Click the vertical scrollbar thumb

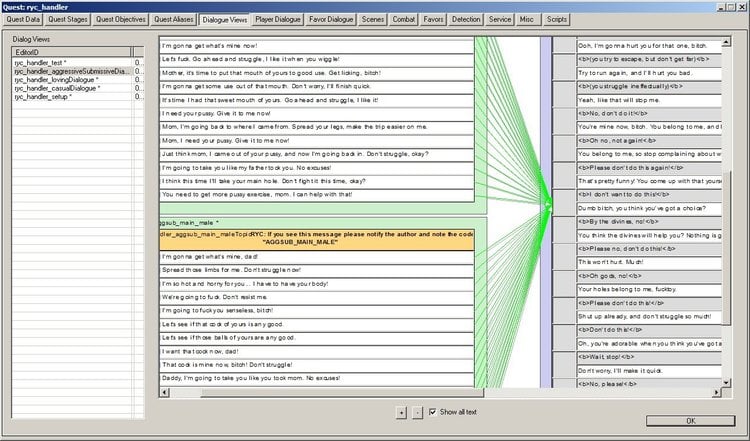[726, 249]
